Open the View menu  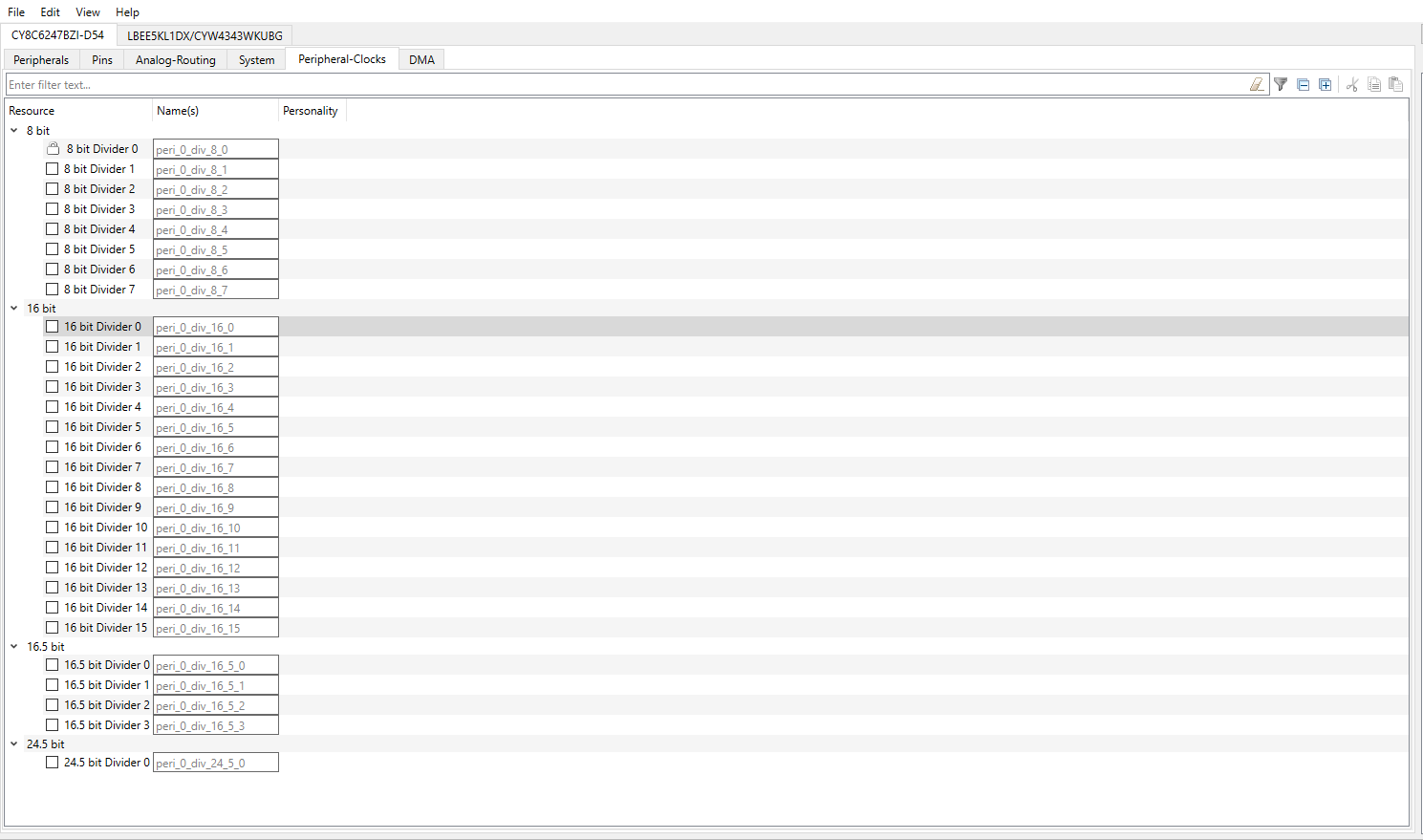pyautogui.click(x=88, y=11)
